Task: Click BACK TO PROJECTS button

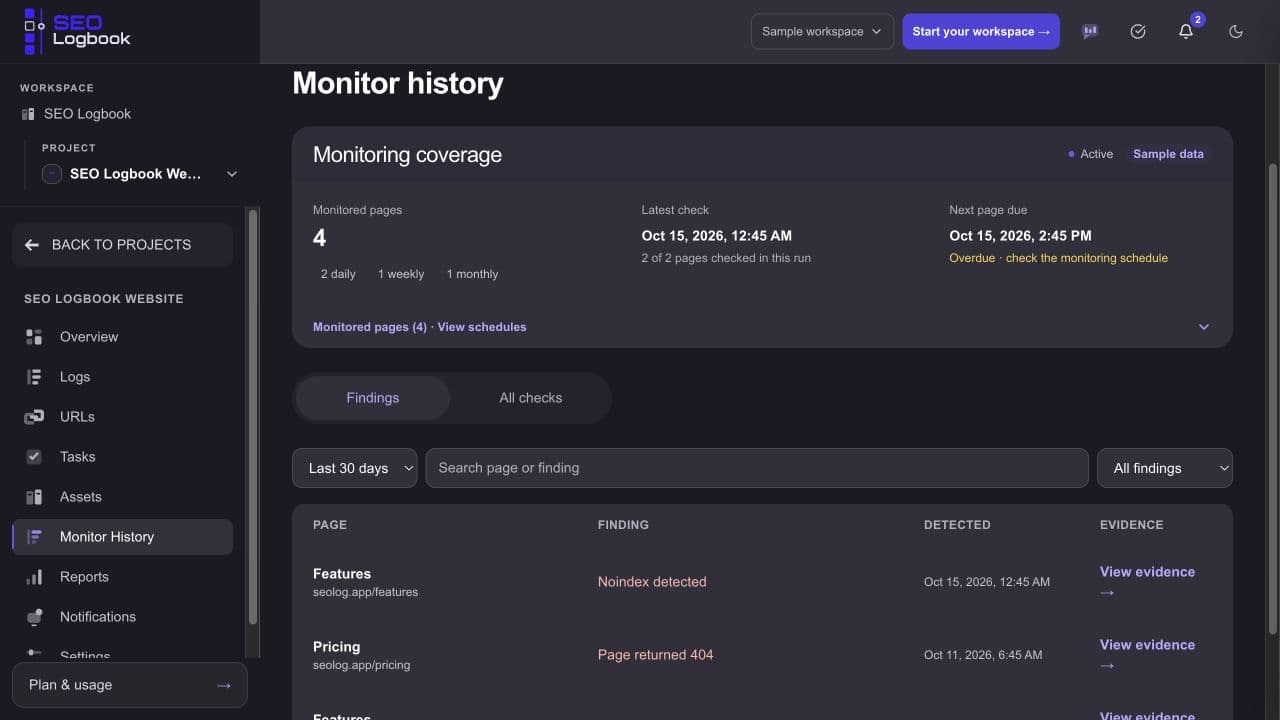Action: 122,245
